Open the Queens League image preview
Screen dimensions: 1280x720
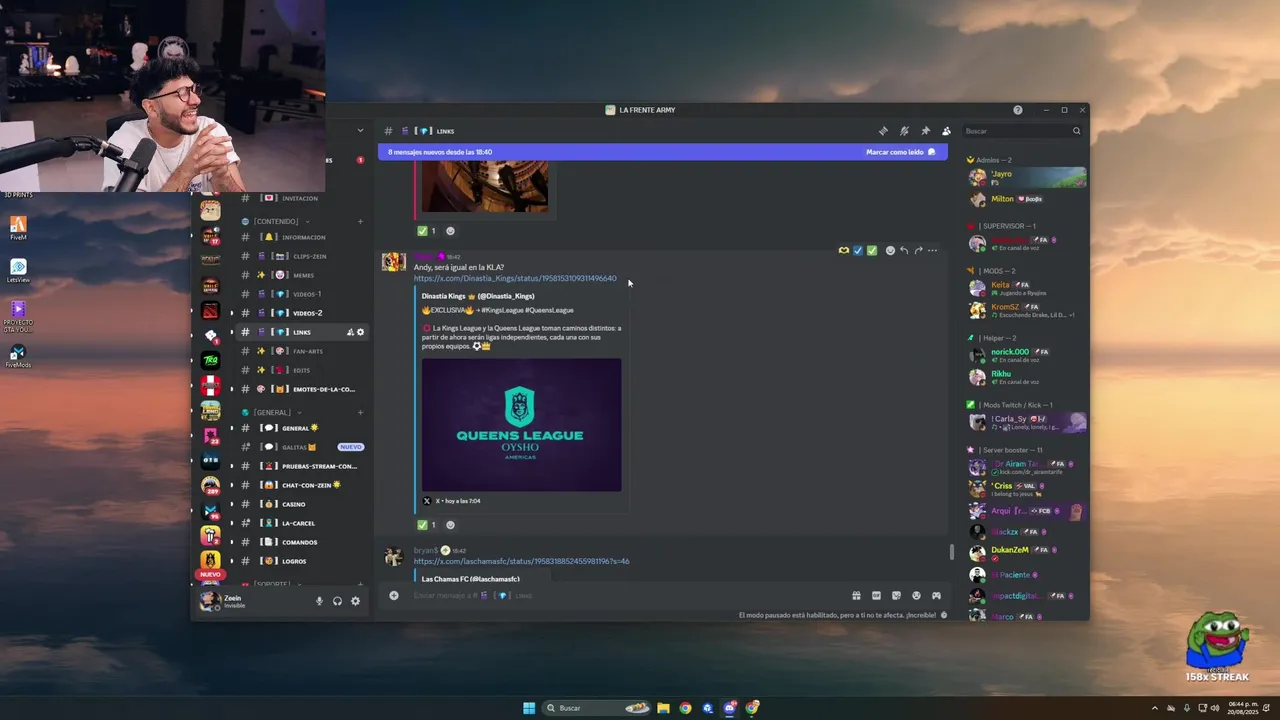click(521, 425)
